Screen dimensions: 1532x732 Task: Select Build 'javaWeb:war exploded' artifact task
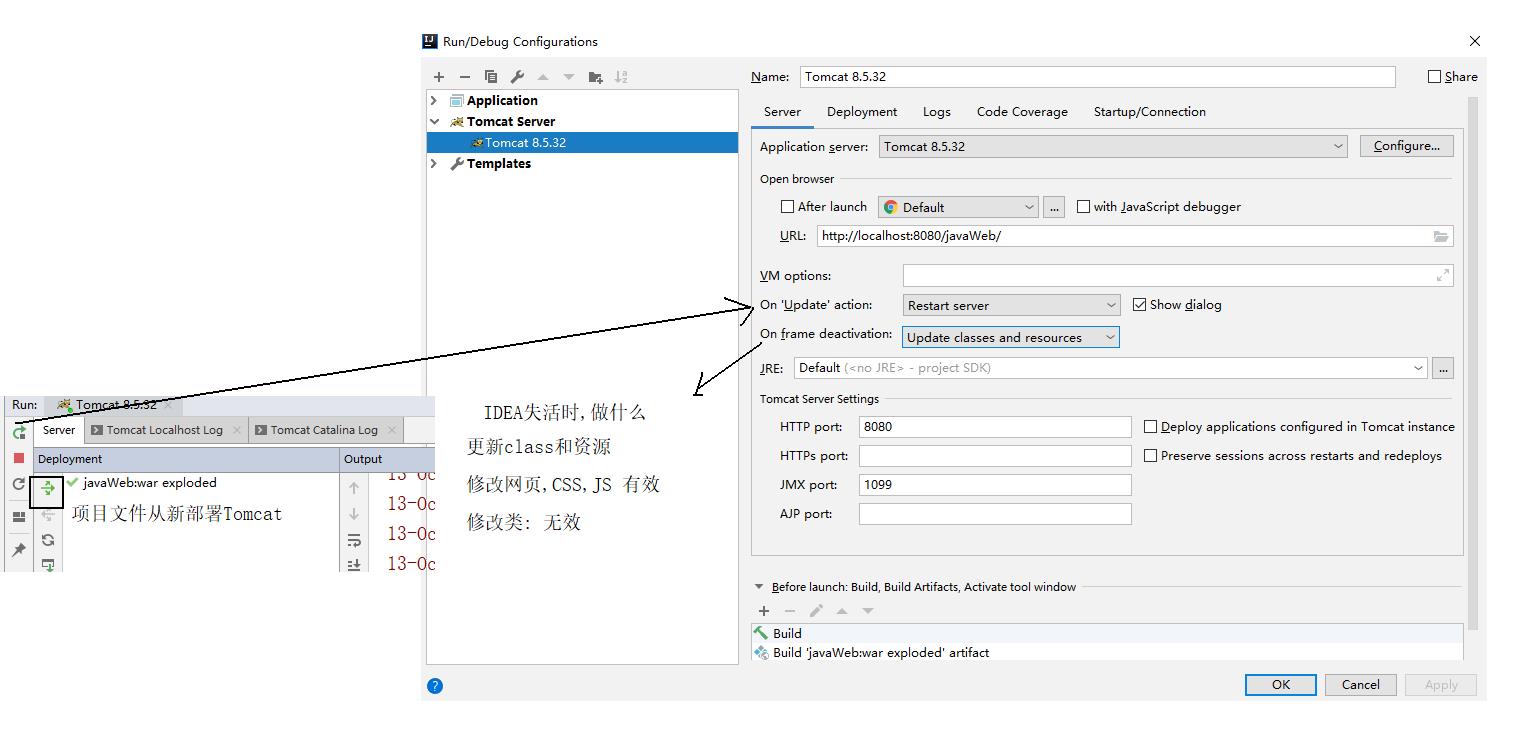click(x=1107, y=652)
